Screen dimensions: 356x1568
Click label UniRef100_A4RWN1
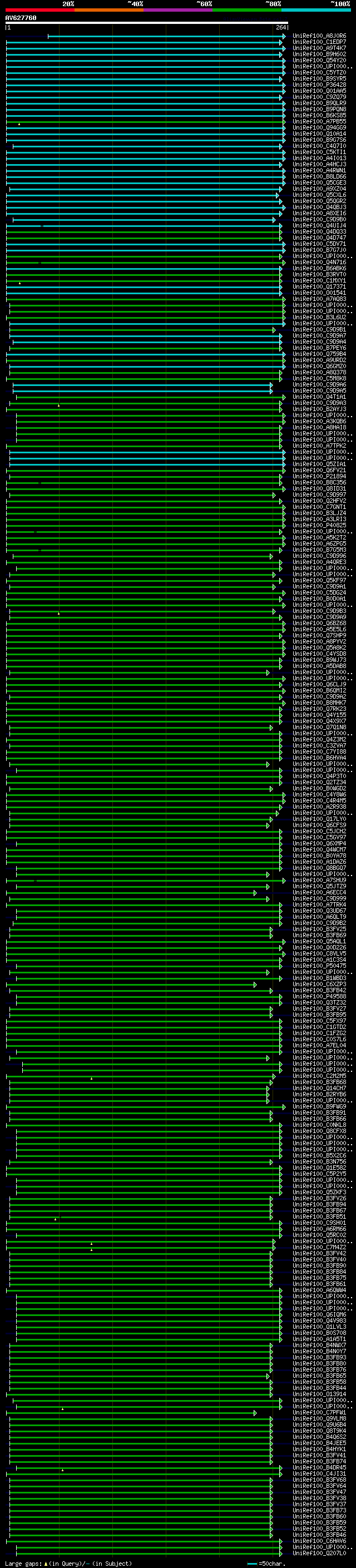point(319,170)
